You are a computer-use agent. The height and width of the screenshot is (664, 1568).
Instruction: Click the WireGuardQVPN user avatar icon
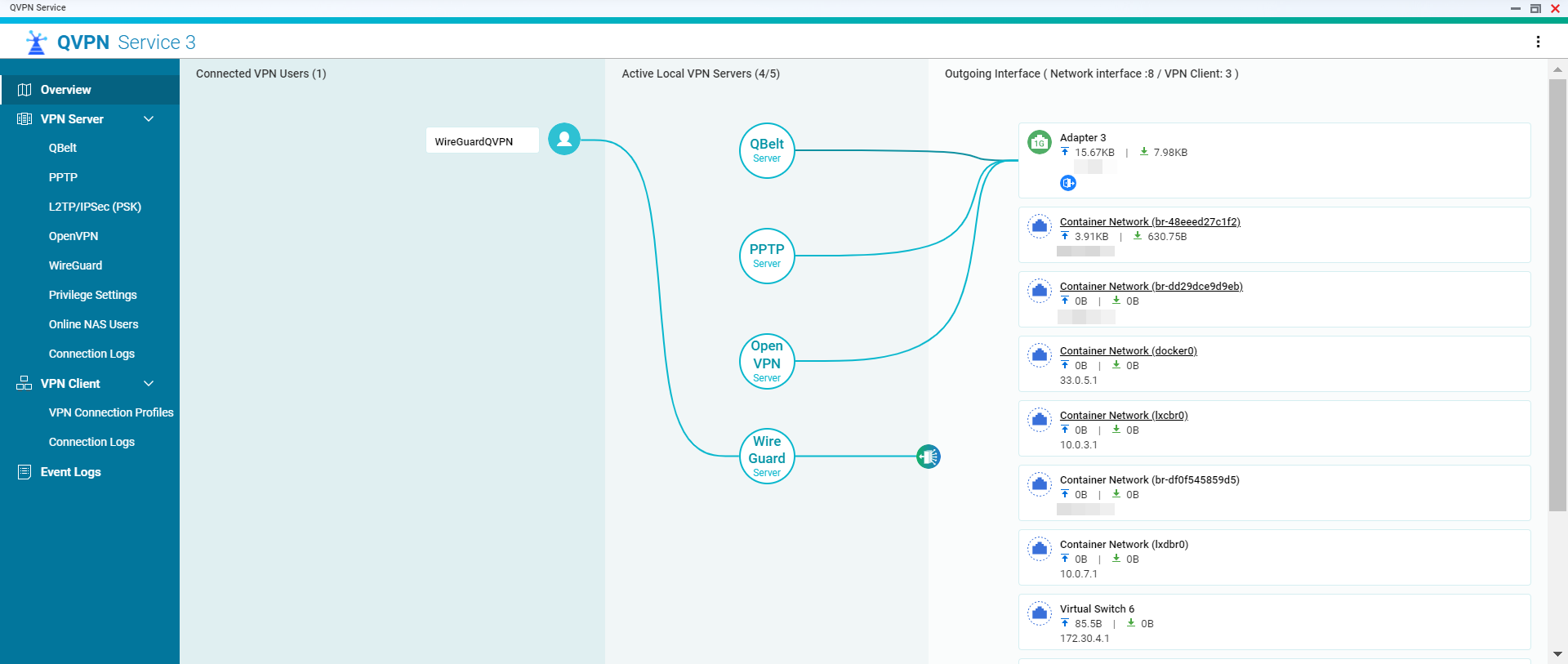point(563,140)
